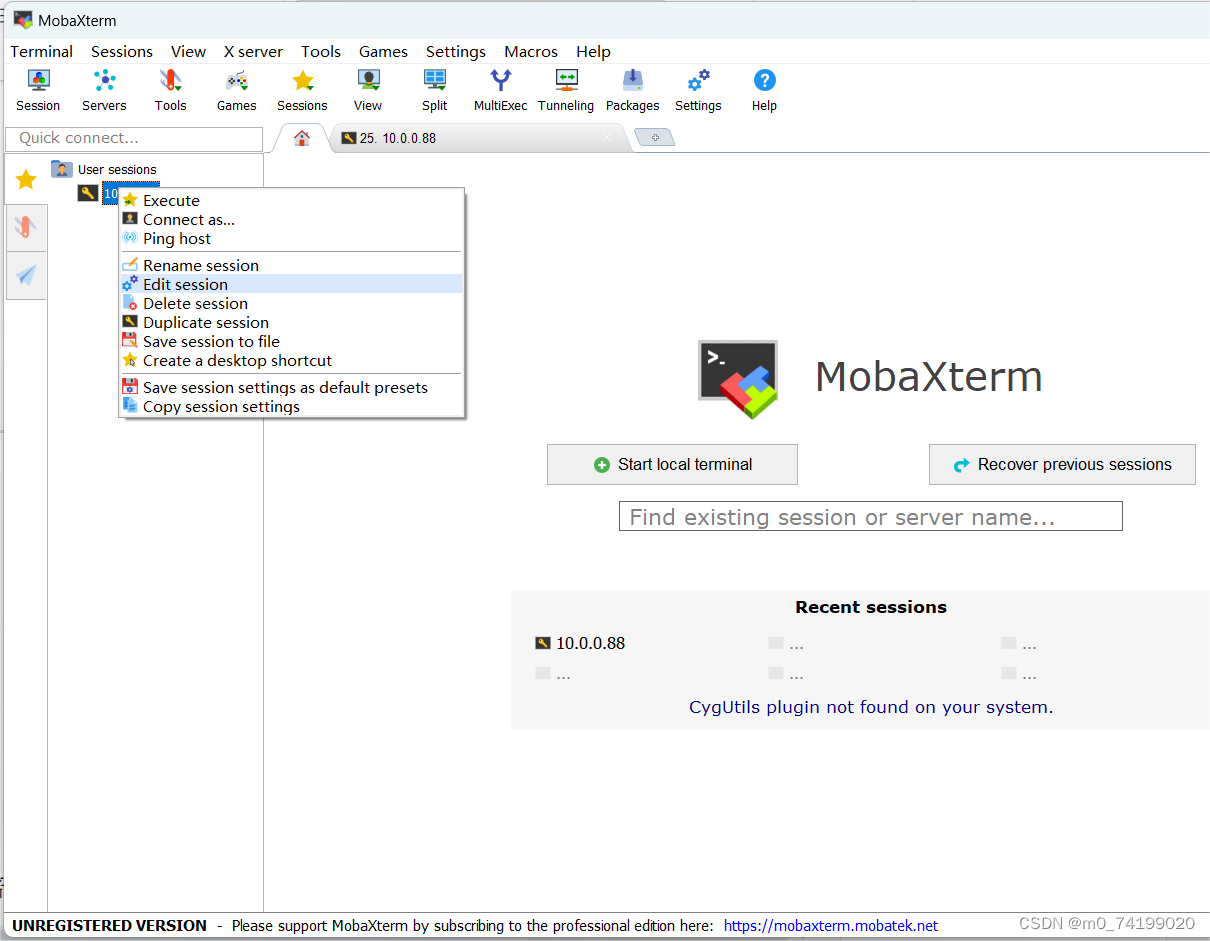
Task: Open the Terminal menu
Action: click(41, 51)
